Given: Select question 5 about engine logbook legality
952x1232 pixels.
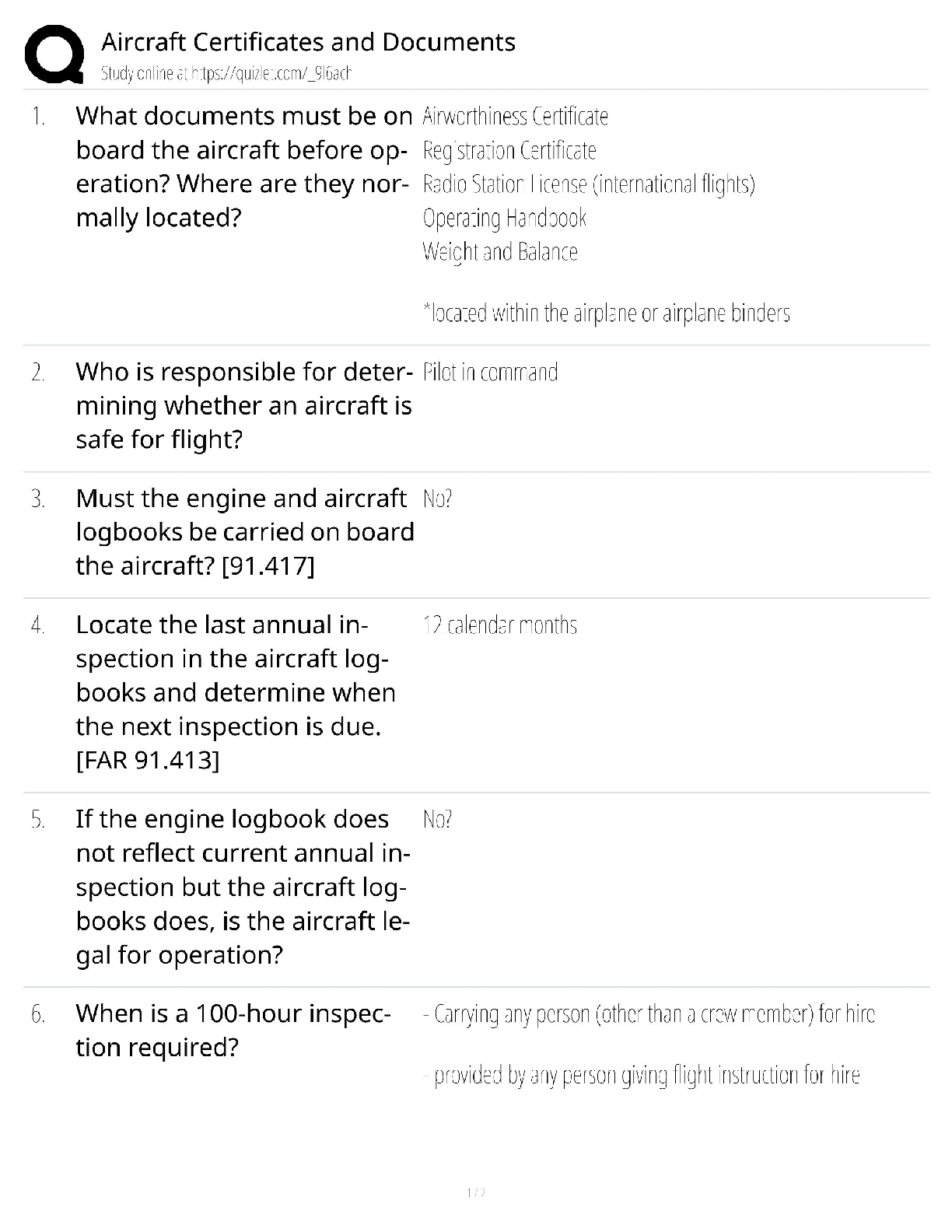Looking at the screenshot, I should click(x=243, y=887).
